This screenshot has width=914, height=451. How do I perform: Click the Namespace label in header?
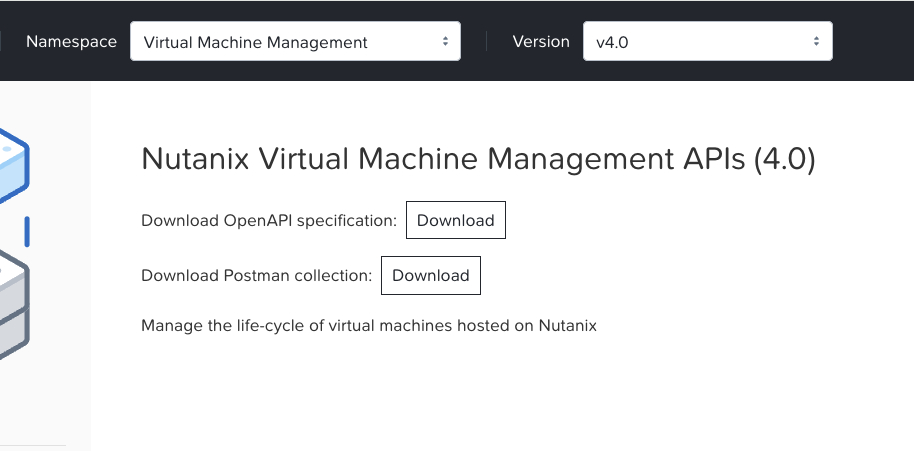tap(71, 42)
